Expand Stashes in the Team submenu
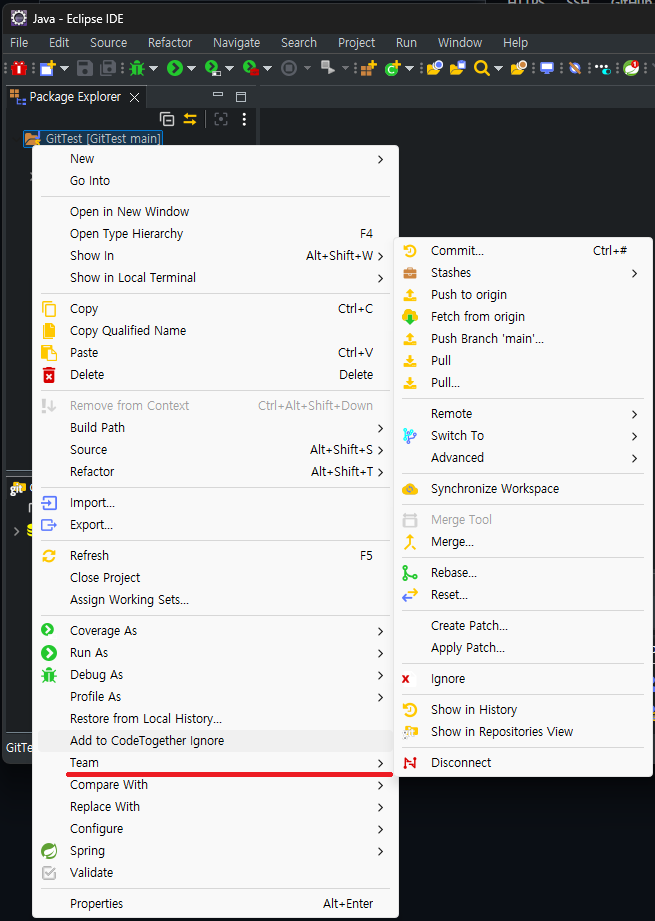Screen dimensions: 655x921 [x=523, y=273]
